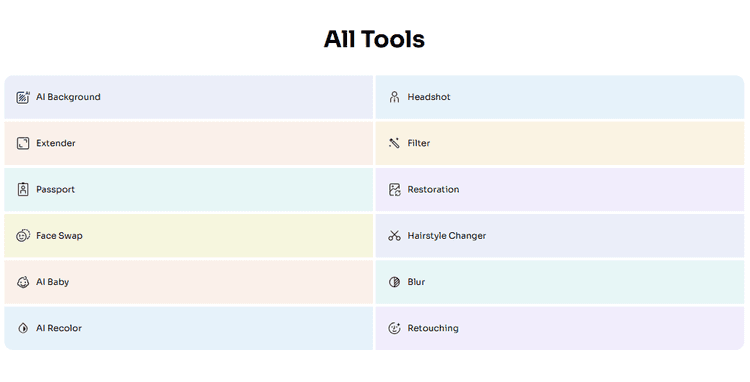
Task: Open the Hairstyle Changer tool link
Action: (447, 236)
